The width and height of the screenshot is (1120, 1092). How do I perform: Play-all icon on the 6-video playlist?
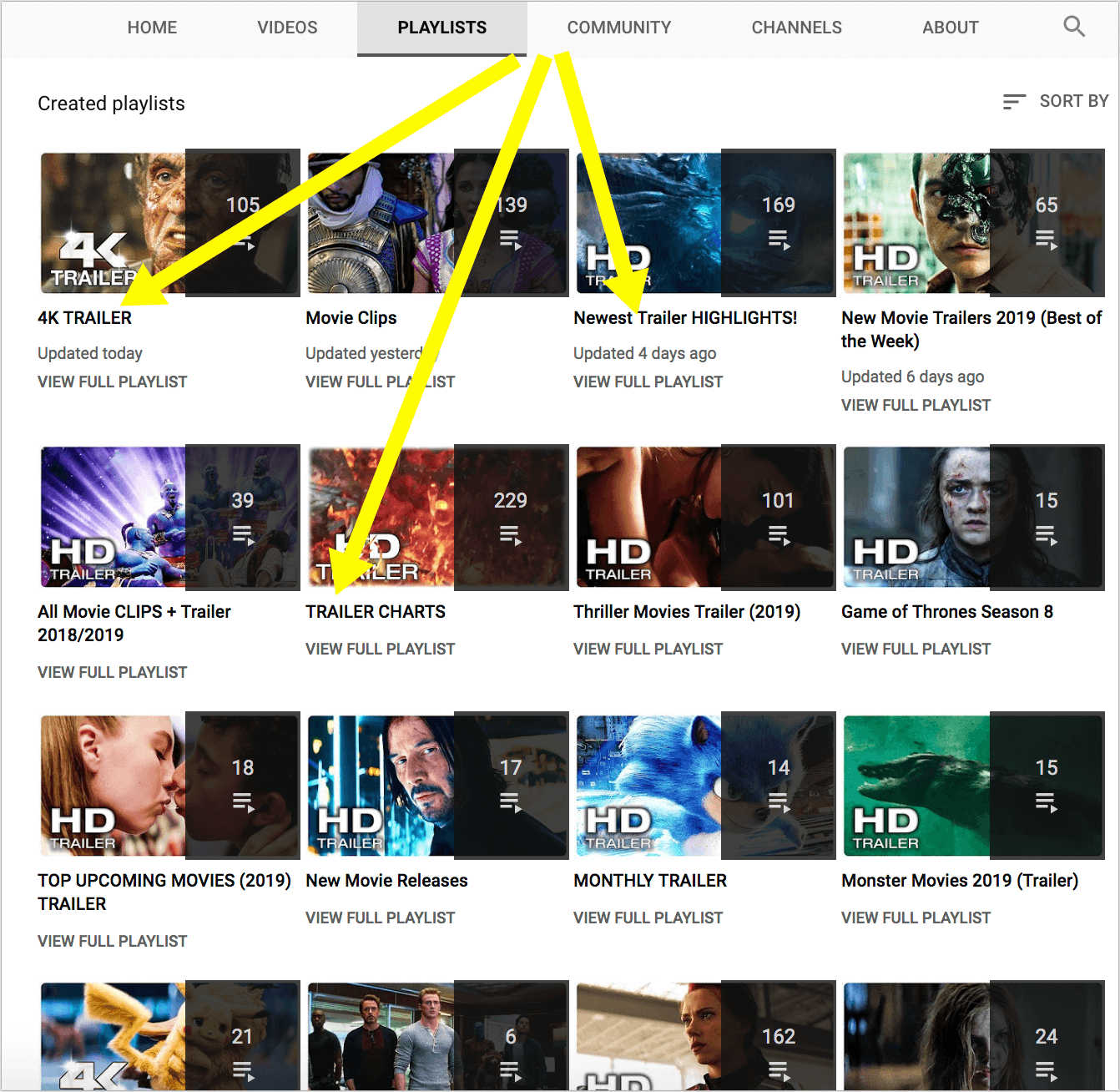click(511, 1071)
